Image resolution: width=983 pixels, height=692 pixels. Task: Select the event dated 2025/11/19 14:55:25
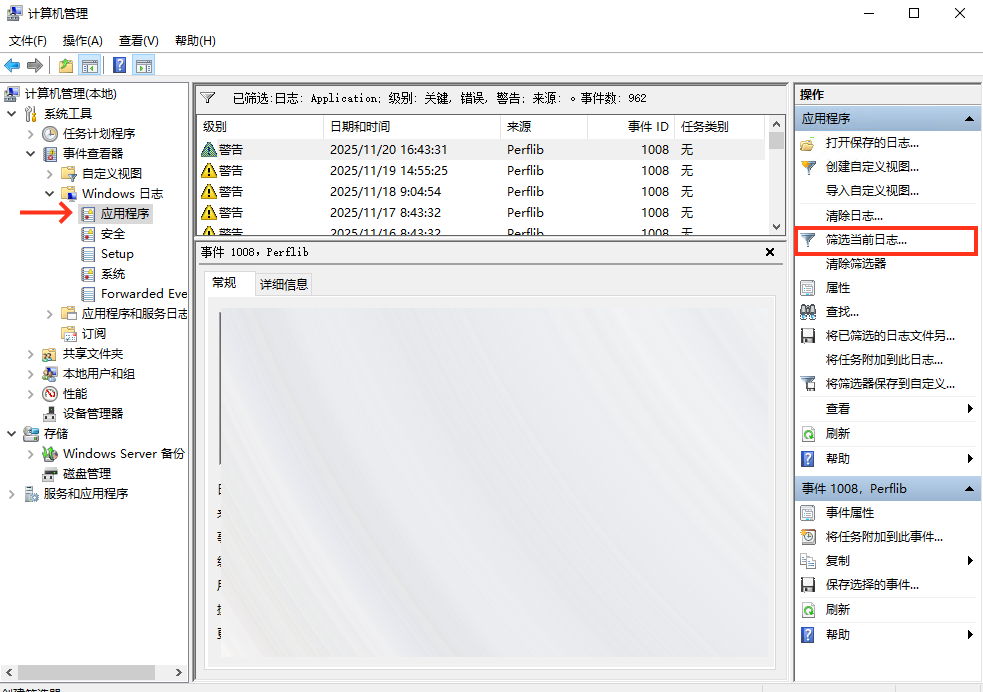[x=388, y=171]
